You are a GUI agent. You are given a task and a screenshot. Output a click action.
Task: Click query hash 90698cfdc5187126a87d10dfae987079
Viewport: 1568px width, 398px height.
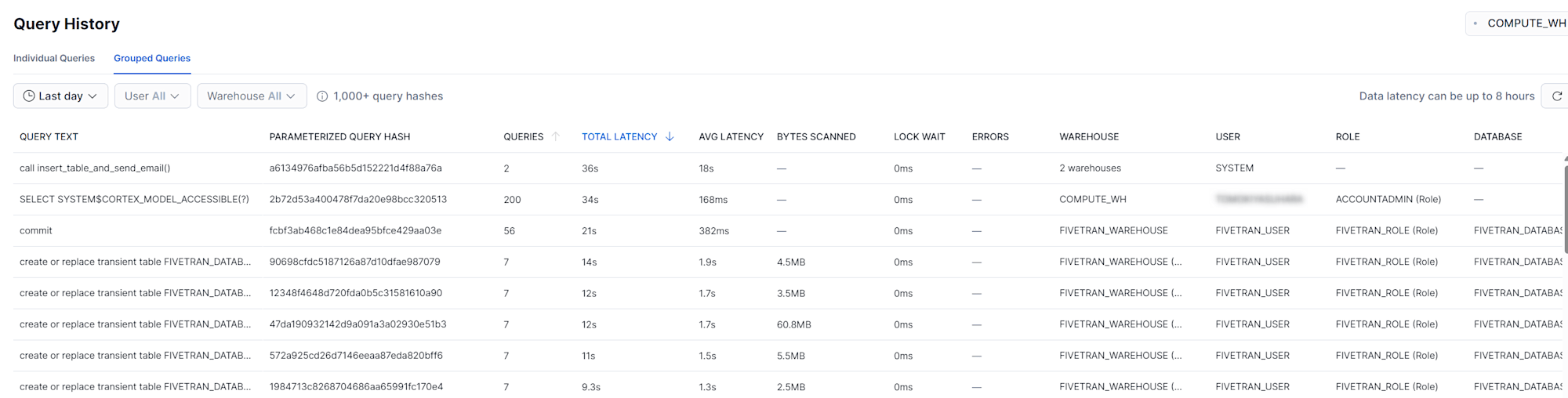[354, 262]
